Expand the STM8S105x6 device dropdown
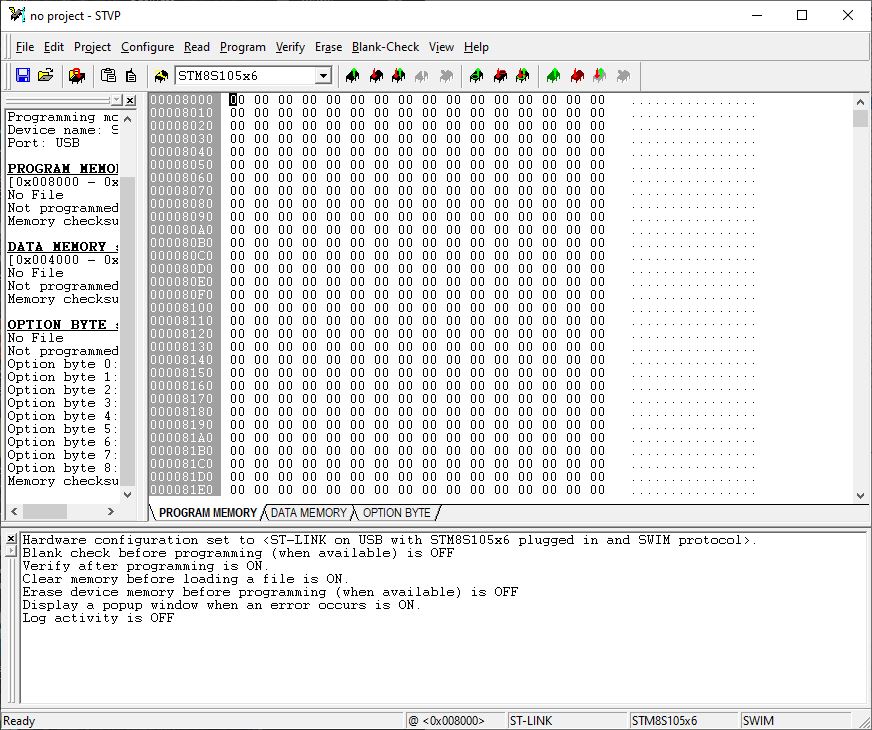 [323, 76]
